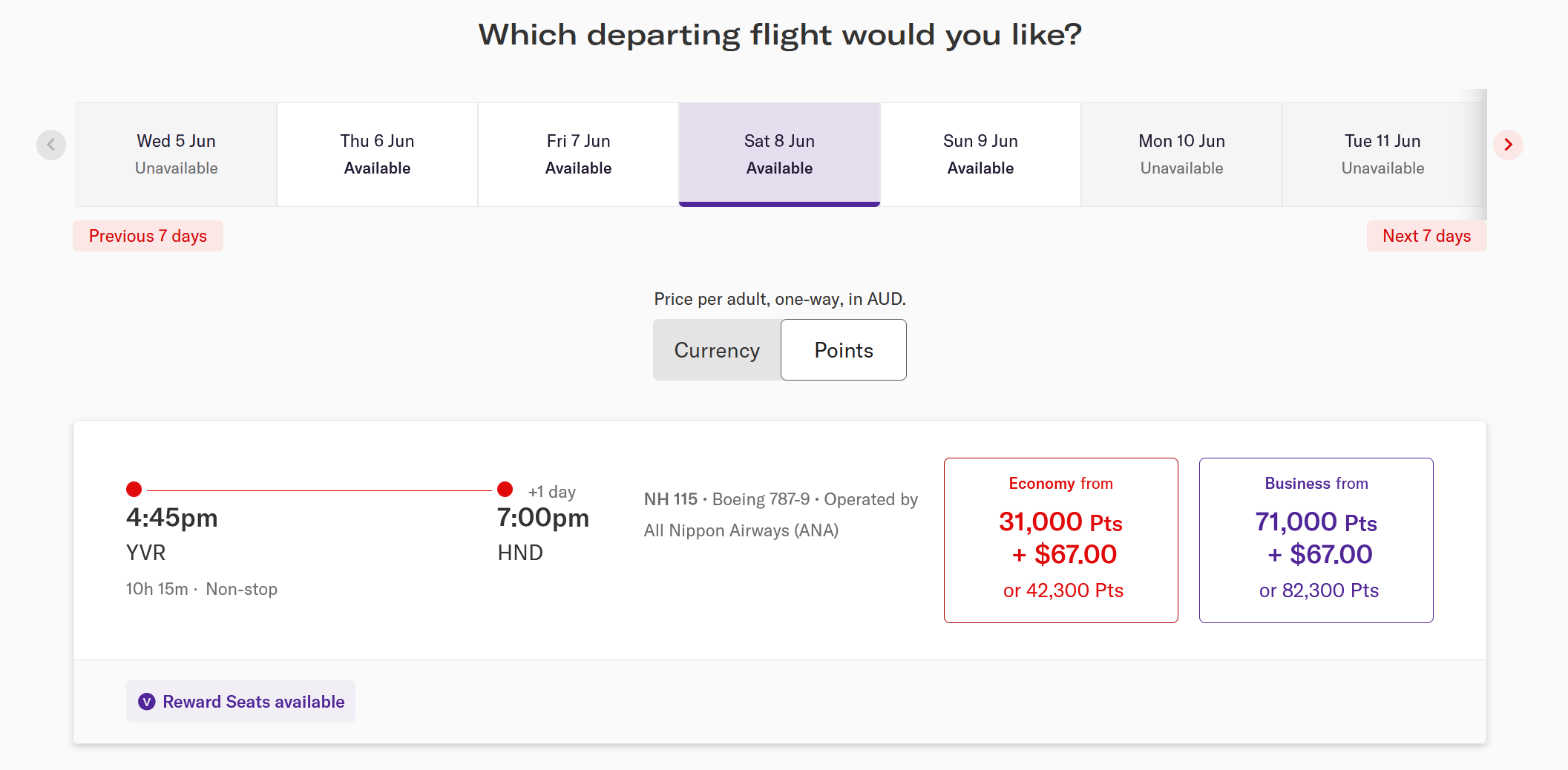Image resolution: width=1568 pixels, height=770 pixels.
Task: Select the Wed 5 Jun date tab
Action: point(177,154)
